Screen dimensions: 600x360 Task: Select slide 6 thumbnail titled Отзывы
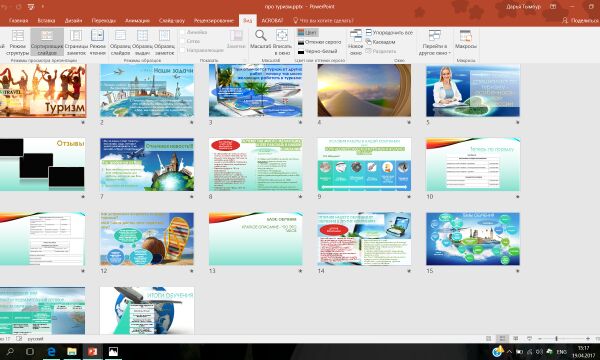point(42,165)
